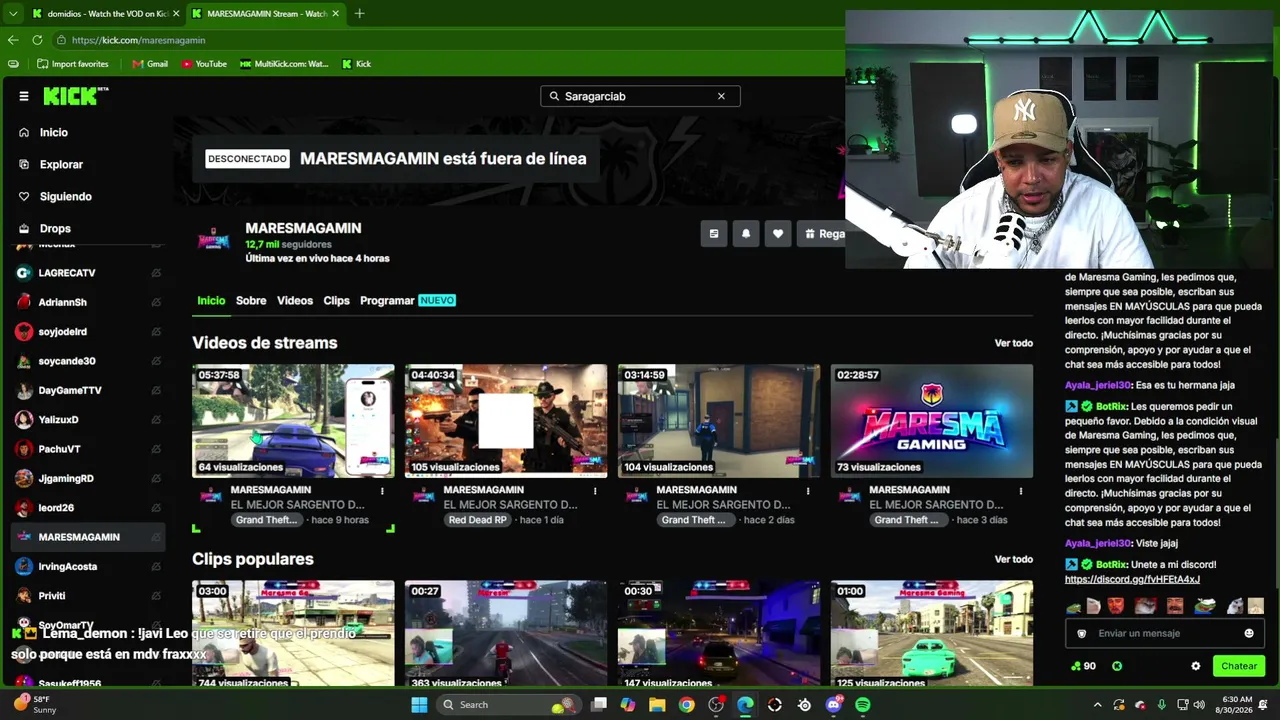1280x720 pixels.
Task: Switch to the Sobre tab
Action: point(251,300)
